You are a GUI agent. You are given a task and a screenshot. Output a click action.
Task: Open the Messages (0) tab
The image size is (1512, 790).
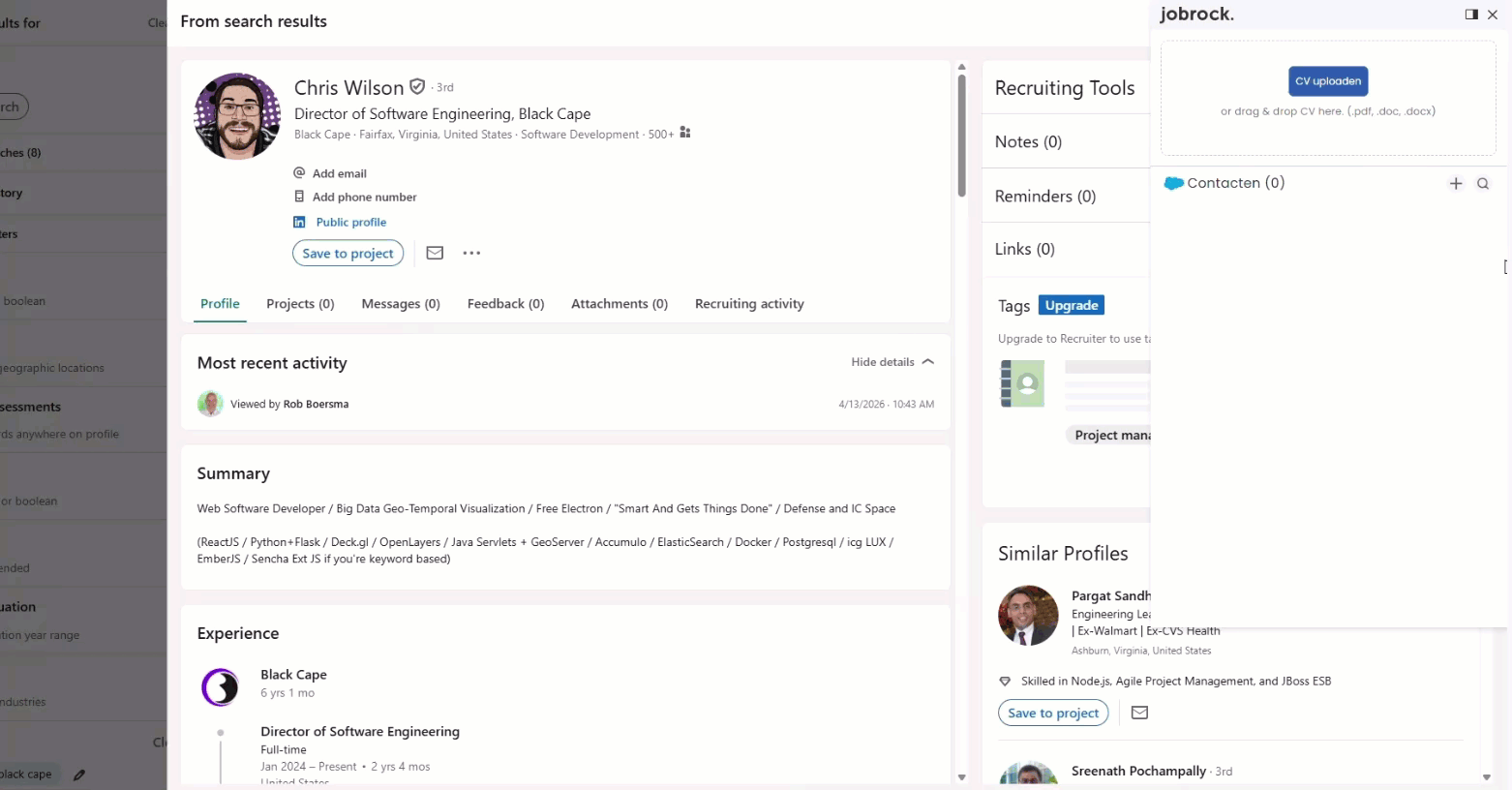coord(401,304)
